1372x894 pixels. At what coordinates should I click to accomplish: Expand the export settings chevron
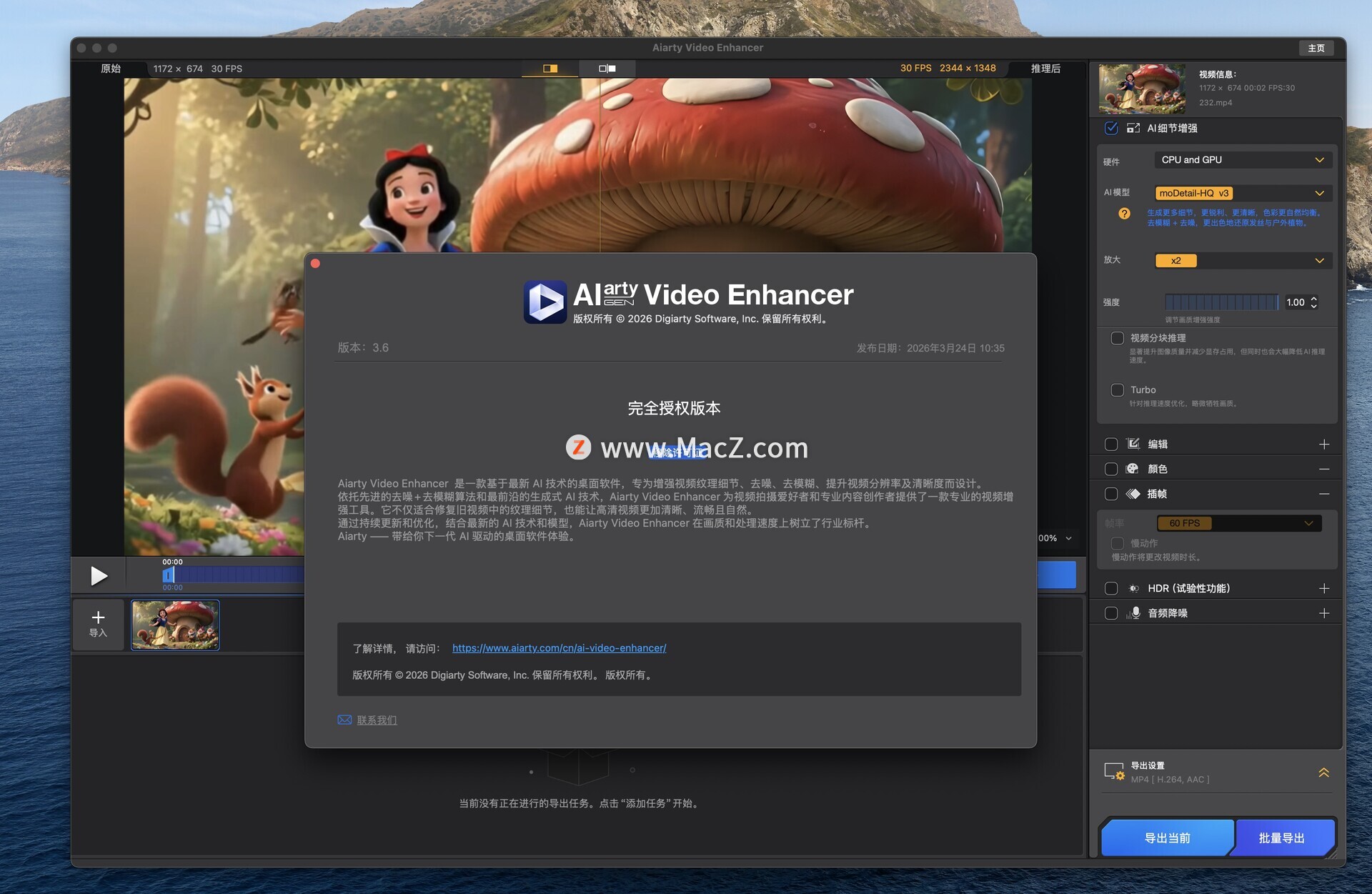point(1323,773)
